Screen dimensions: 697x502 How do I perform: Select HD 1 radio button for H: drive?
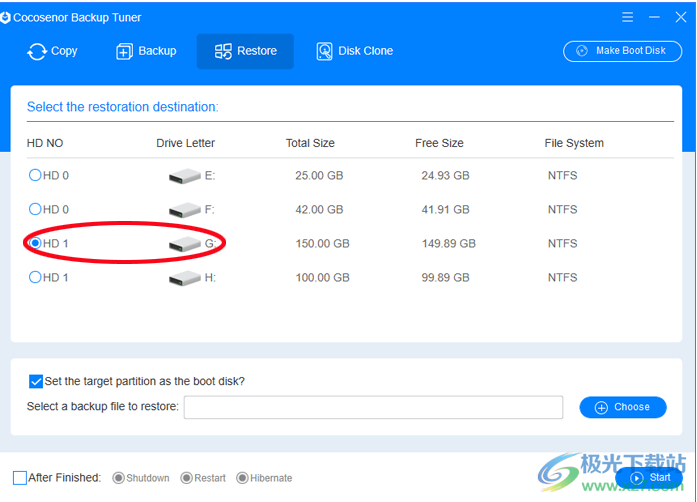(x=35, y=277)
